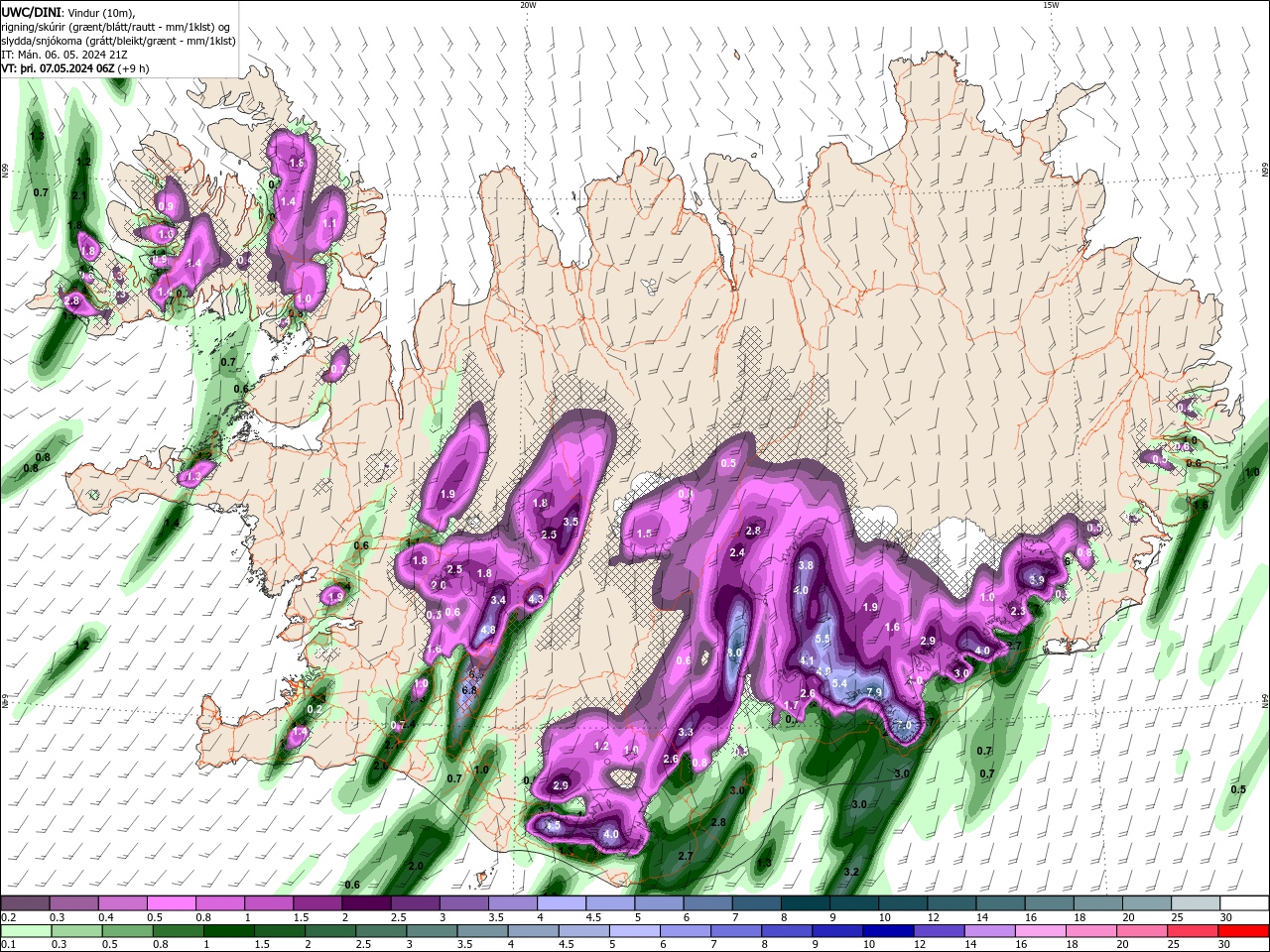Viewport: 1270px width, 952px height.
Task: Click the 4.3 precipitation value on the map
Action: [536, 599]
